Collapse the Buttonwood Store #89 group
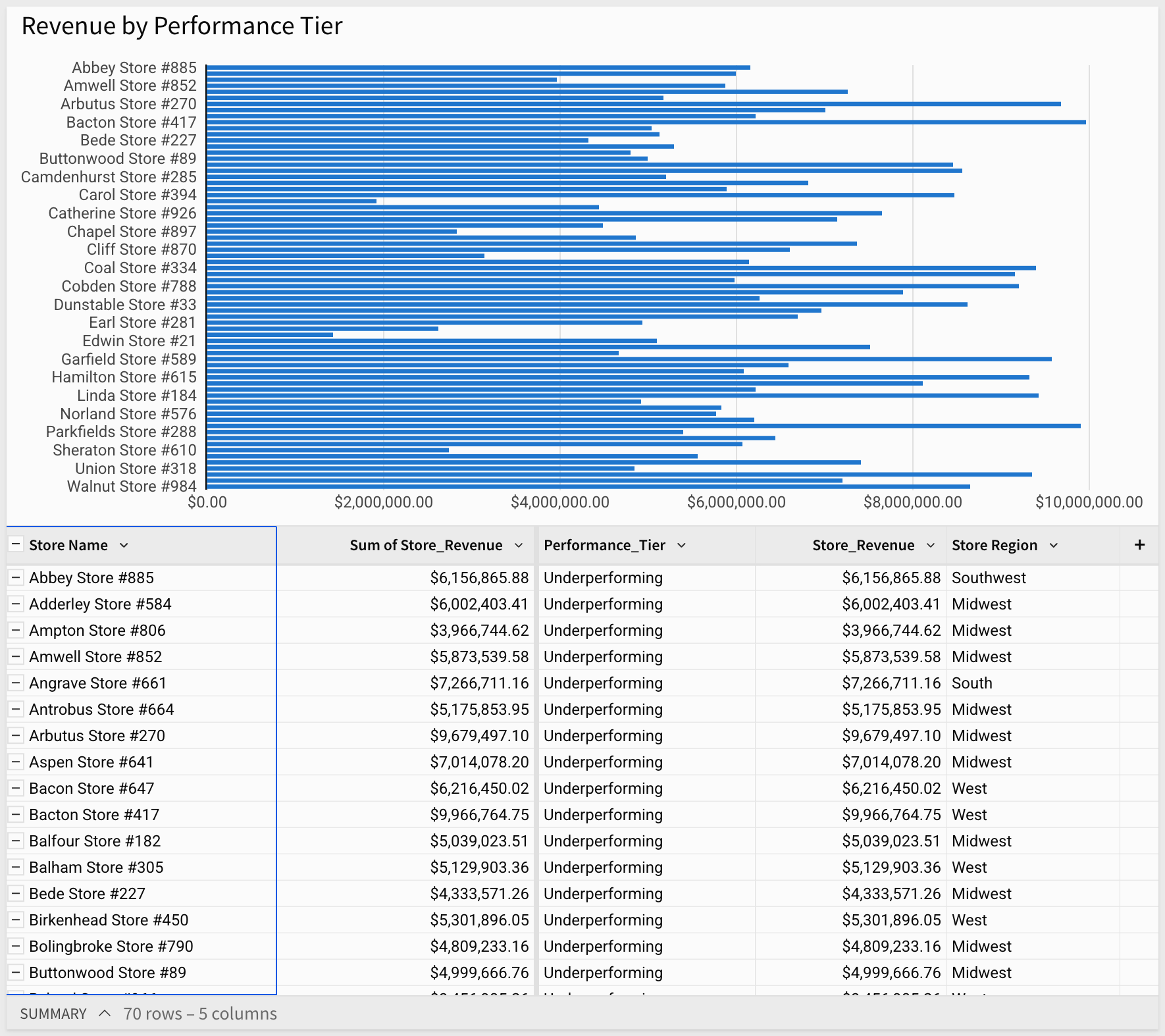The width and height of the screenshot is (1165, 1036). (16, 973)
